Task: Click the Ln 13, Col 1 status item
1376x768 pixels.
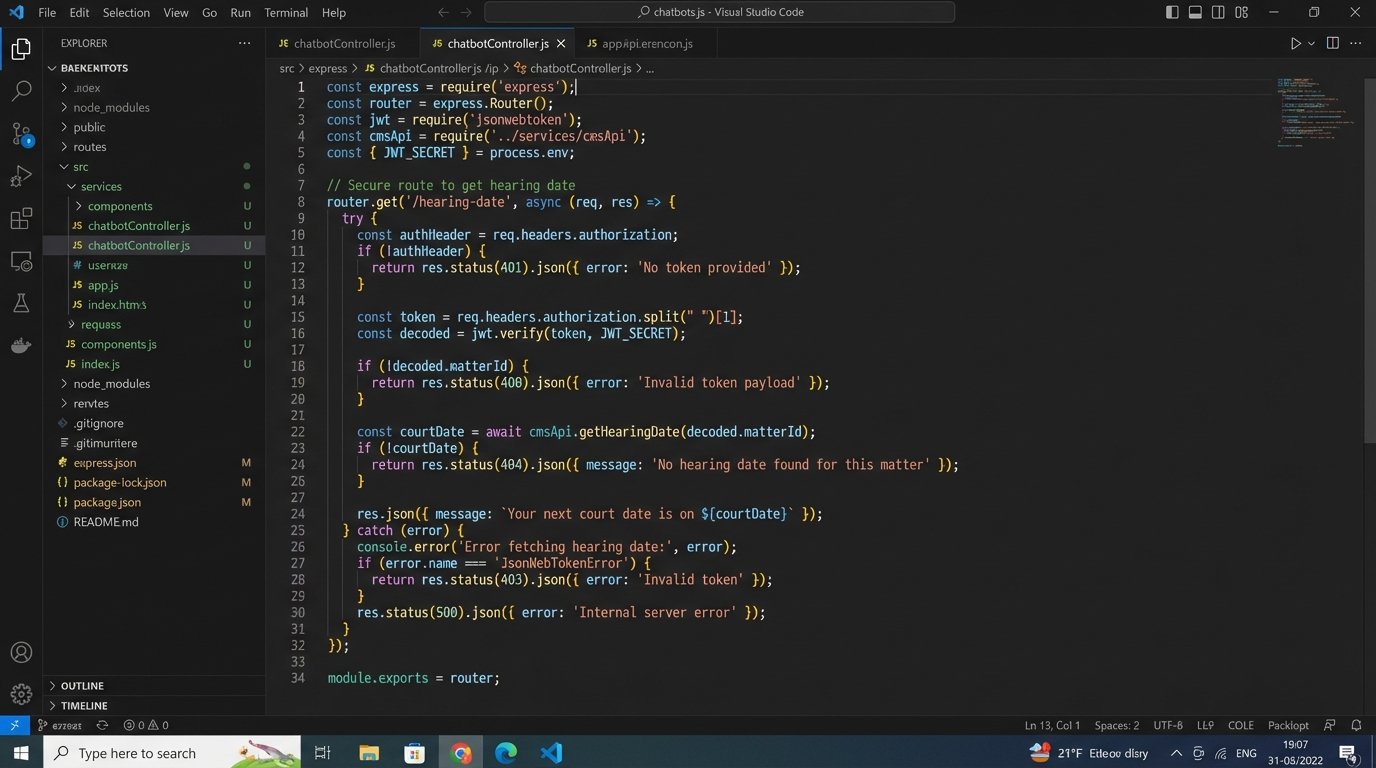Action: [1052, 725]
